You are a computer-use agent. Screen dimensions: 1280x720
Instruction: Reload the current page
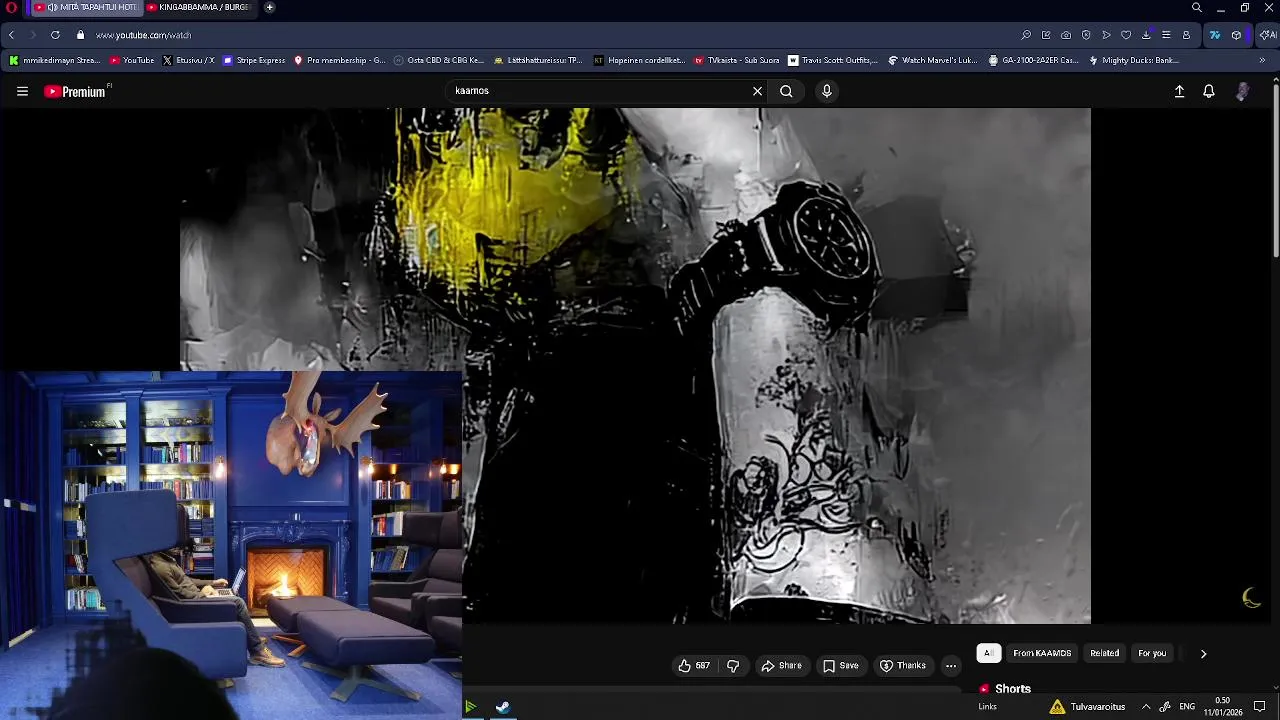(55, 35)
